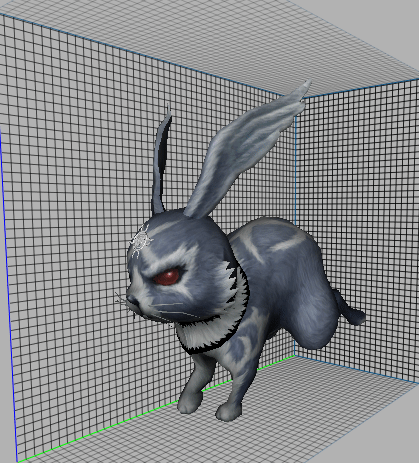Viewport: 419px width, 463px height.
Task: Select the rabbit's thin upright ear
Action: [162, 160]
